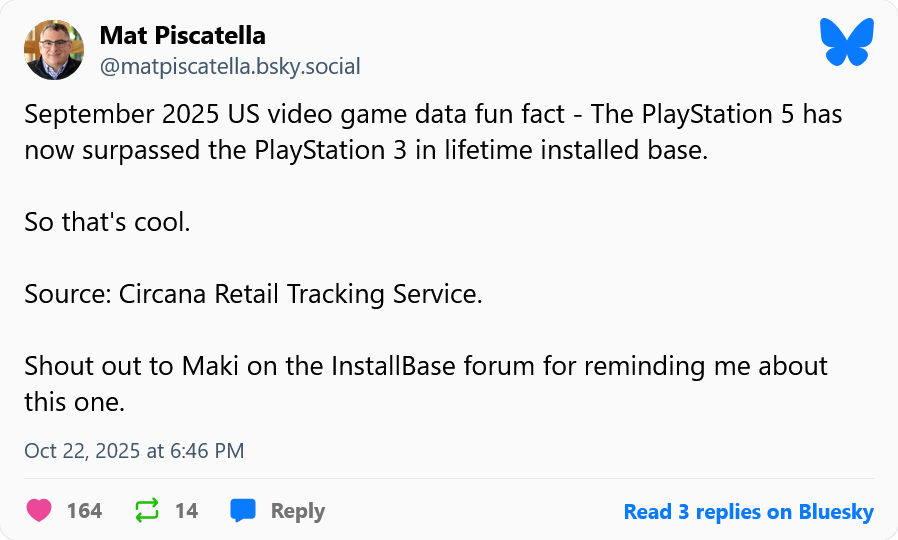Click the 14 reposts count
This screenshot has width=898, height=540.
pyautogui.click(x=186, y=511)
